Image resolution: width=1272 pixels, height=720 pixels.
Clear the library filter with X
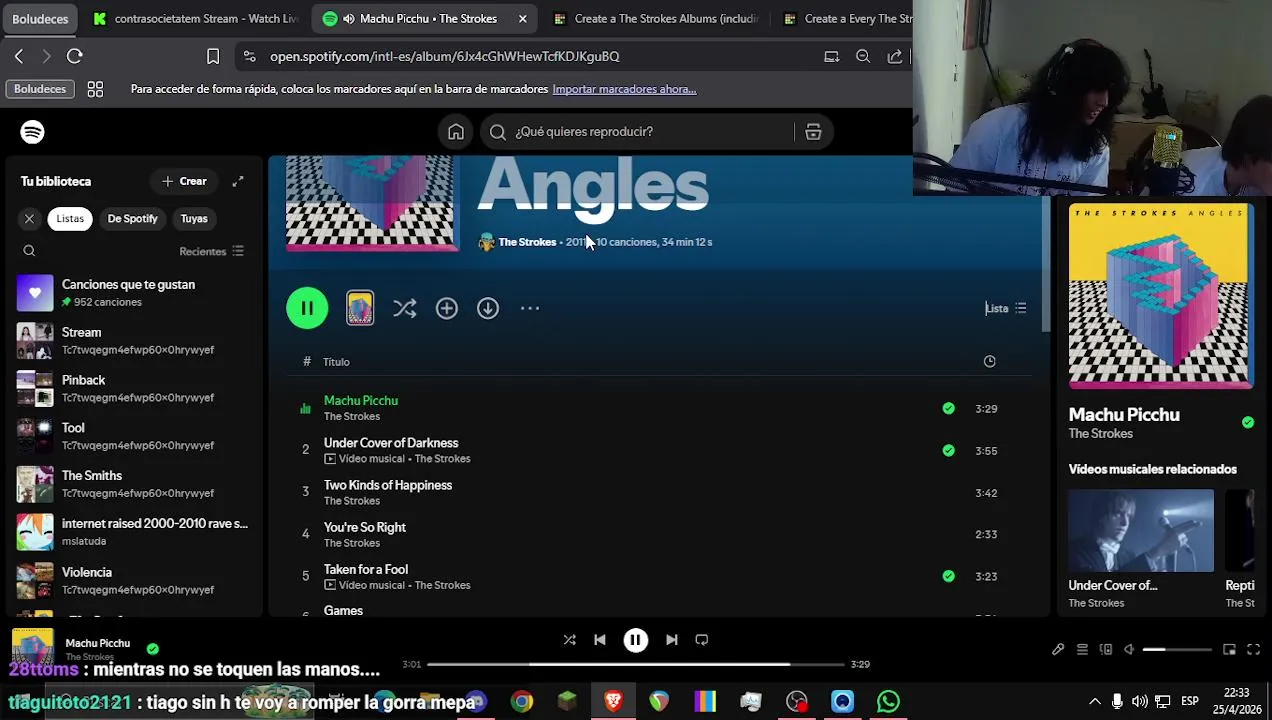point(29,218)
